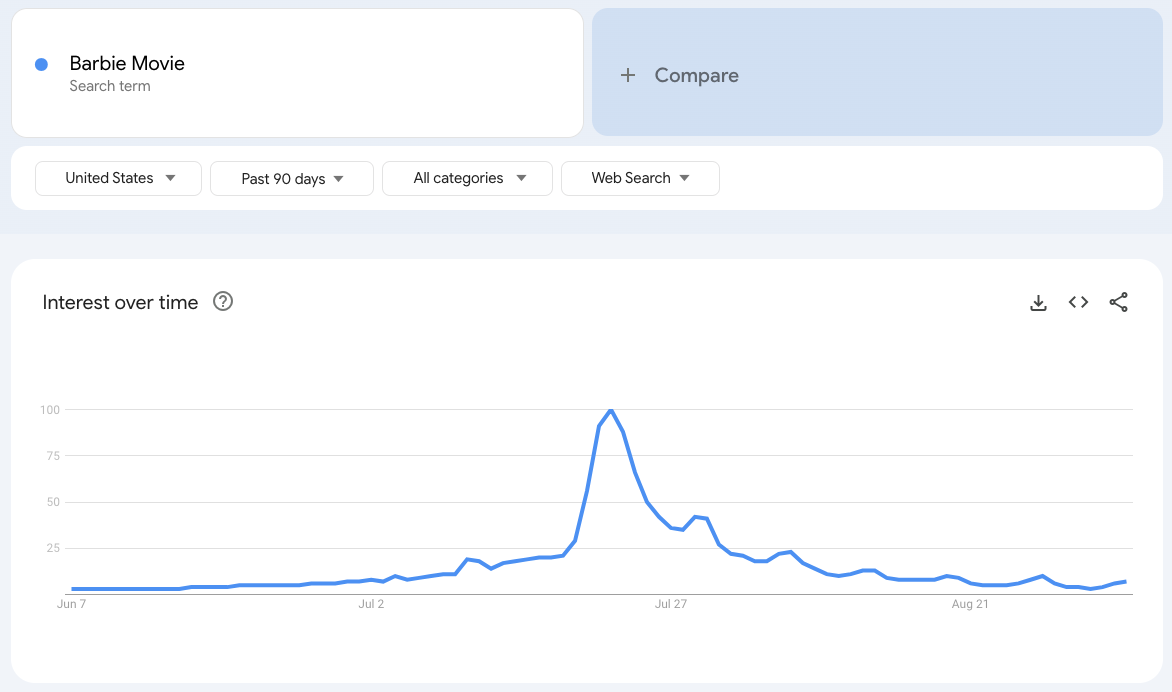Open the embed code icon

1078,302
